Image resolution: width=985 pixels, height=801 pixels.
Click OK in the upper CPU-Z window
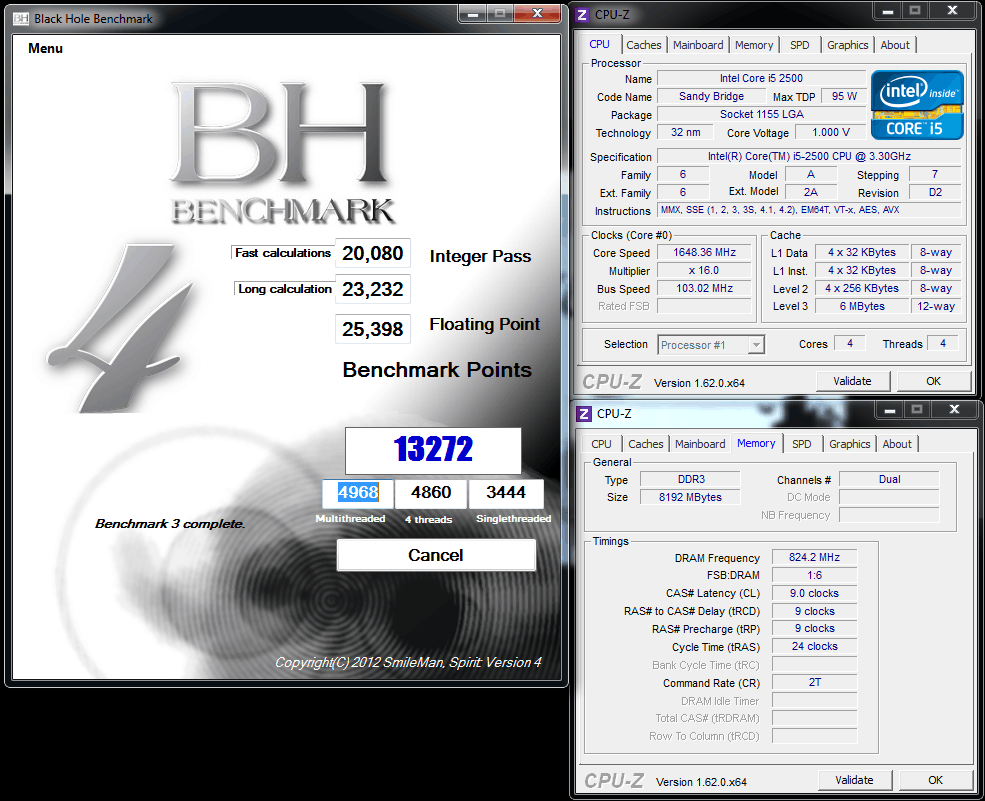pos(933,381)
